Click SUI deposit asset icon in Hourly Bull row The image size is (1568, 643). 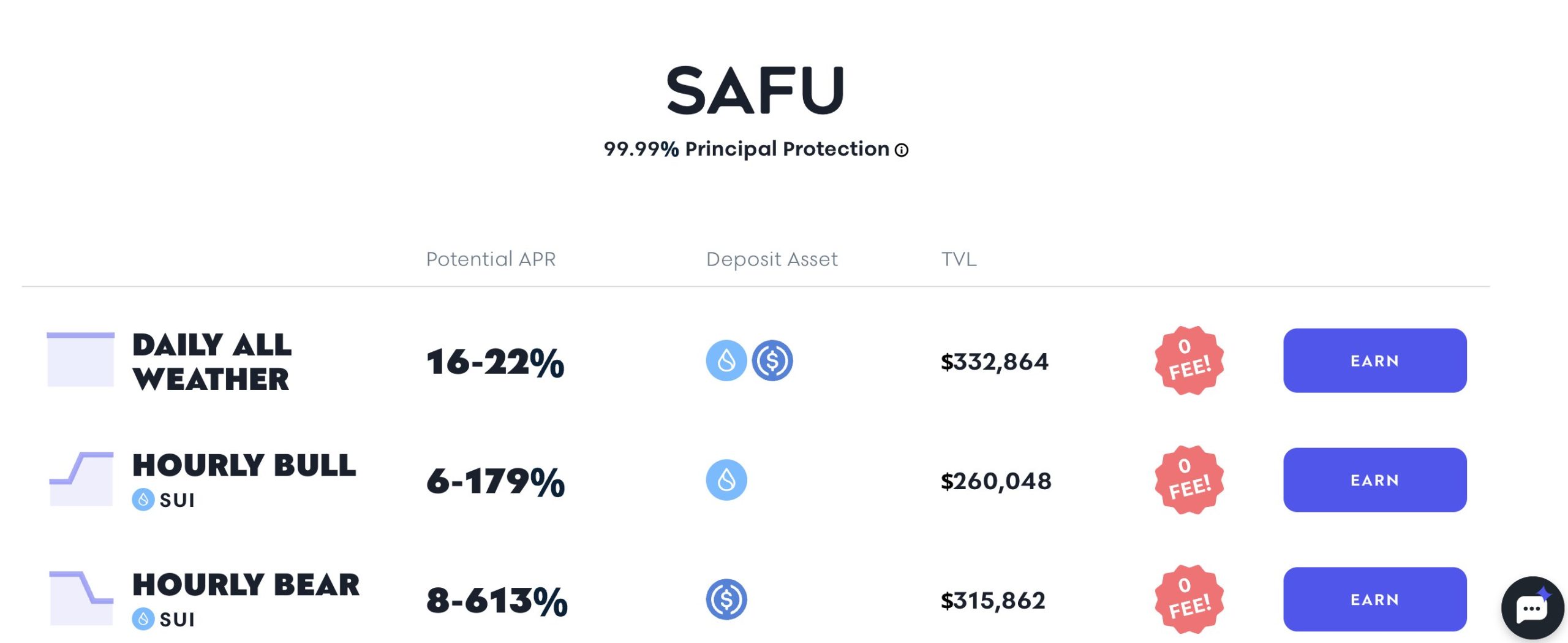tap(726, 480)
